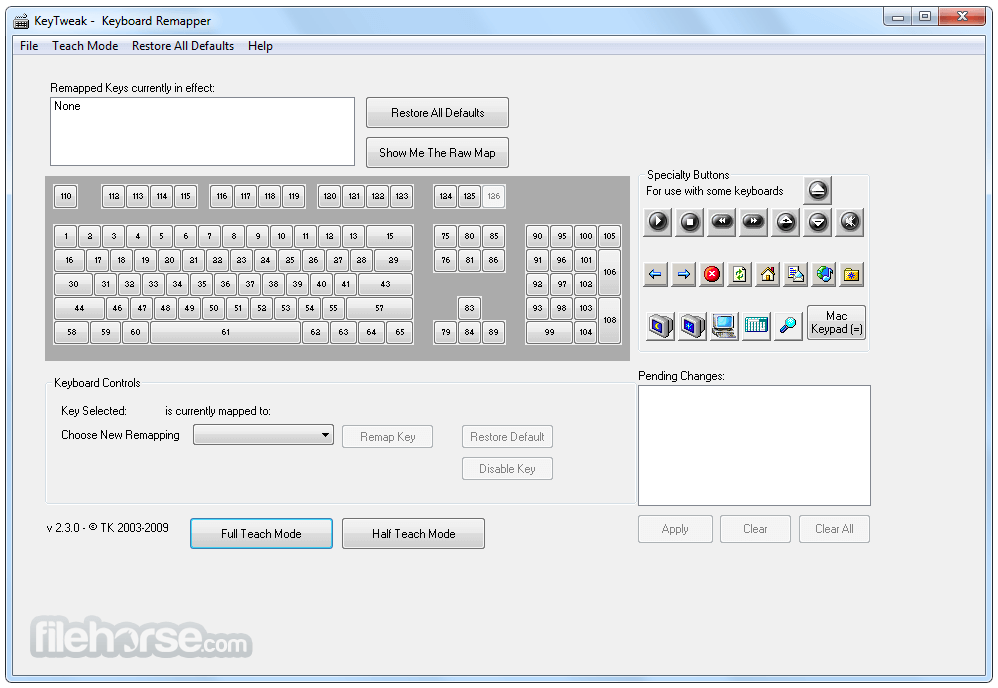Click the Full Teach Mode button
This screenshot has width=998, height=688.
coord(261,533)
